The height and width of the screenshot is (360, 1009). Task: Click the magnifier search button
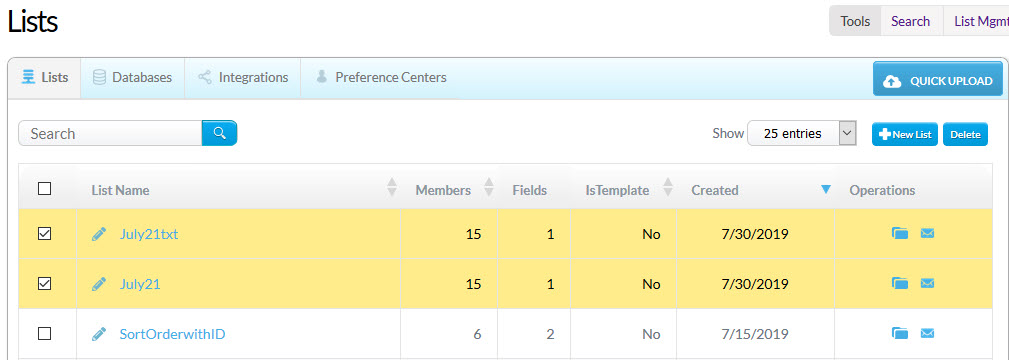point(219,133)
